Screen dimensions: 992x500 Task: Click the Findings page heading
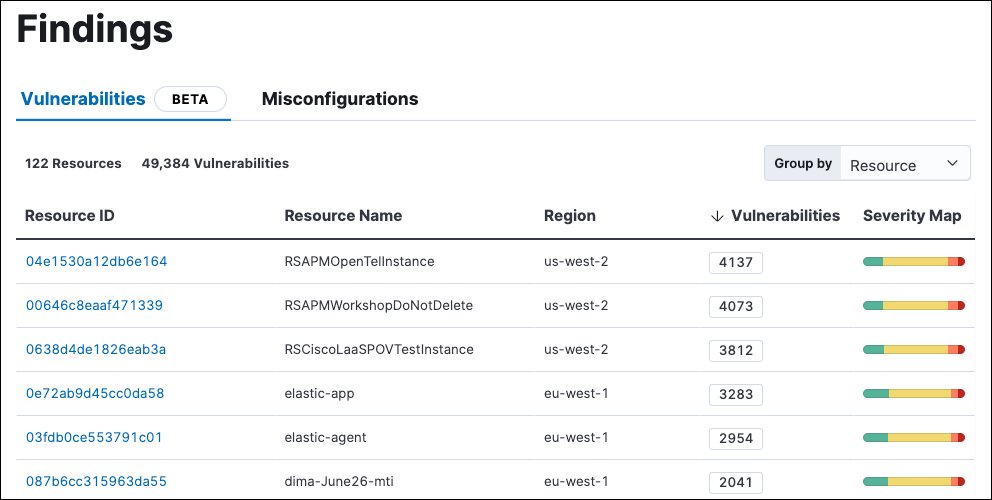coord(95,29)
